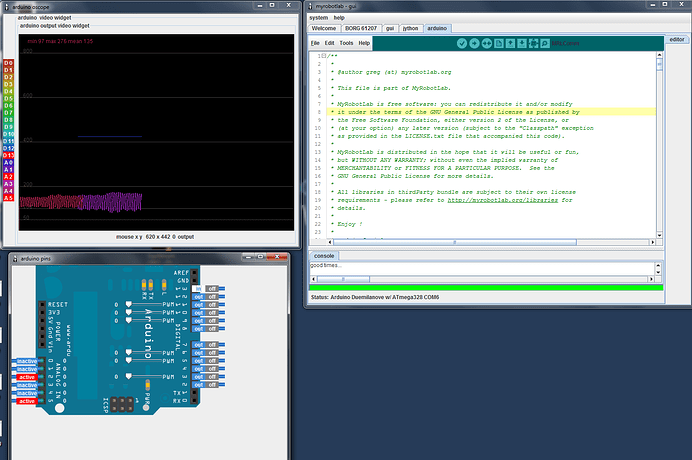Toggle digital pin 2 'off' state button
Viewport: 692px width, 460px height.
tap(212, 385)
